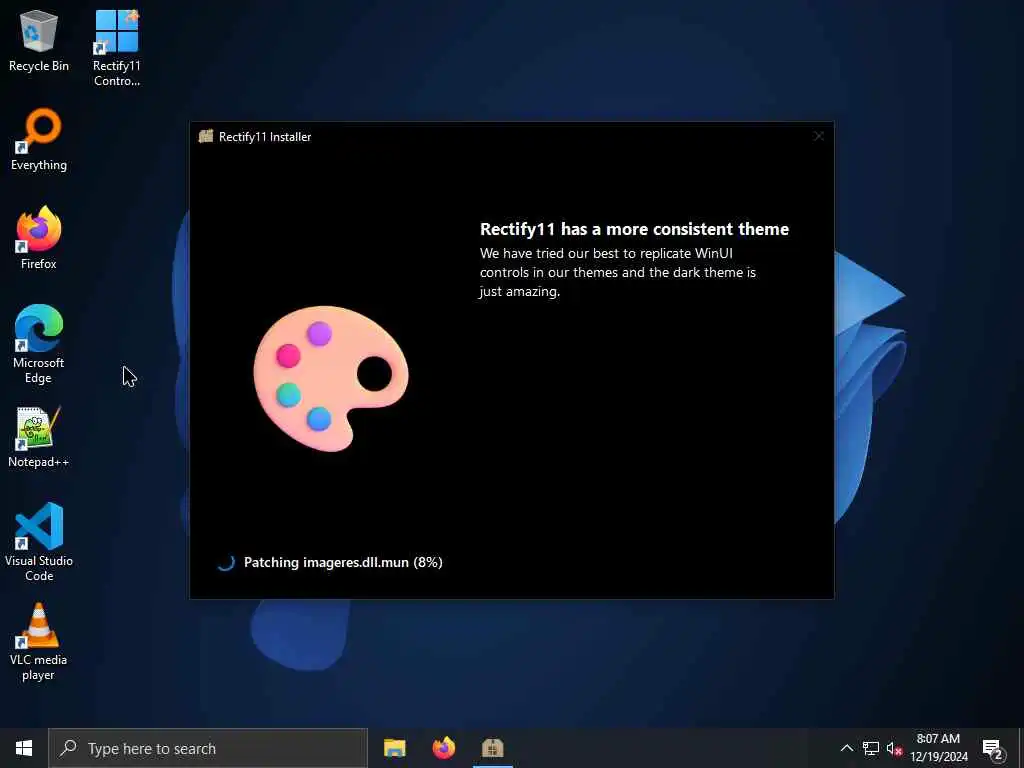
Task: Select the Firefox desktop shortcut
Action: (39, 238)
